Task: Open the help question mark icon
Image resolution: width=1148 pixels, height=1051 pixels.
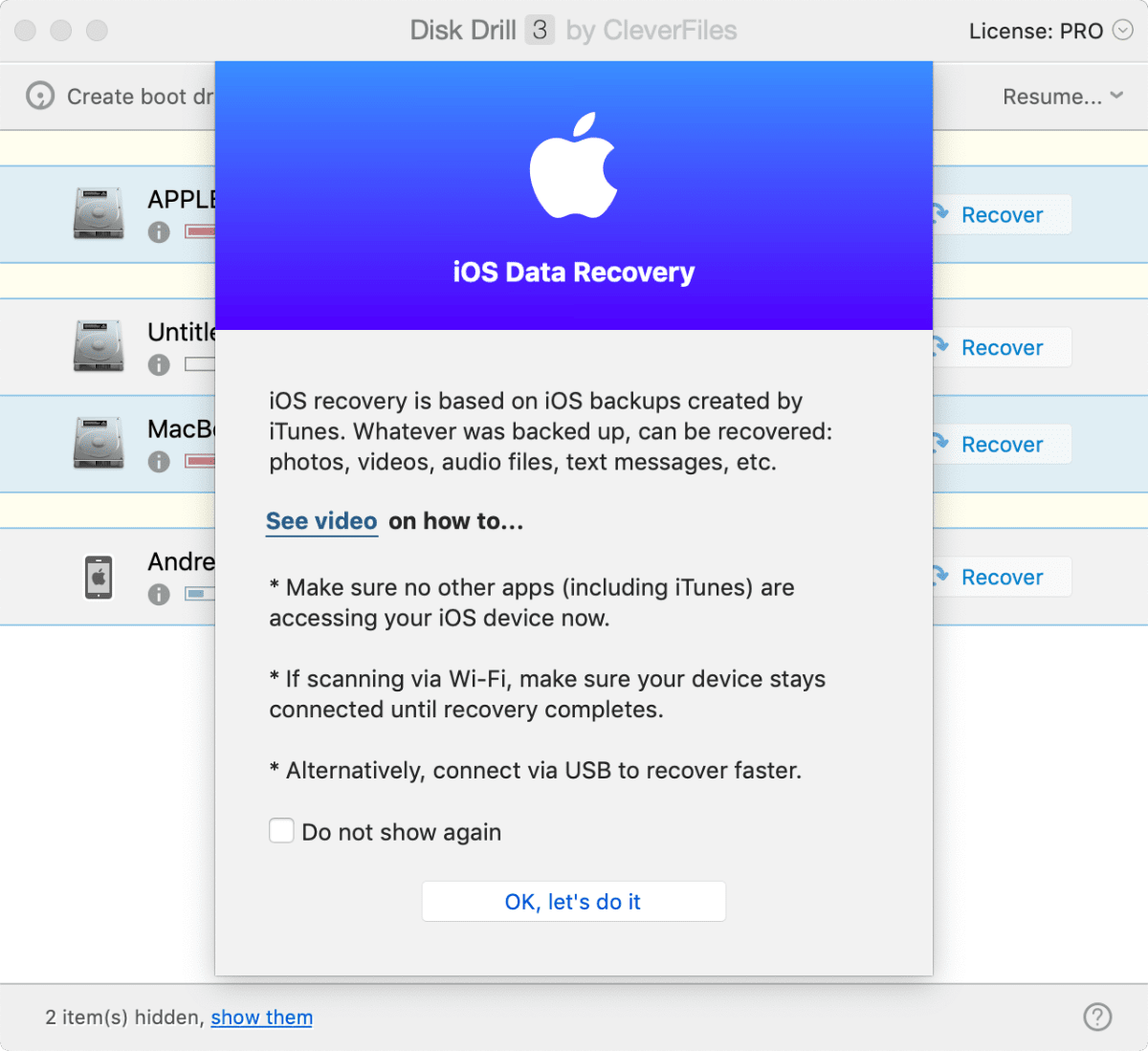Action: [1097, 1017]
